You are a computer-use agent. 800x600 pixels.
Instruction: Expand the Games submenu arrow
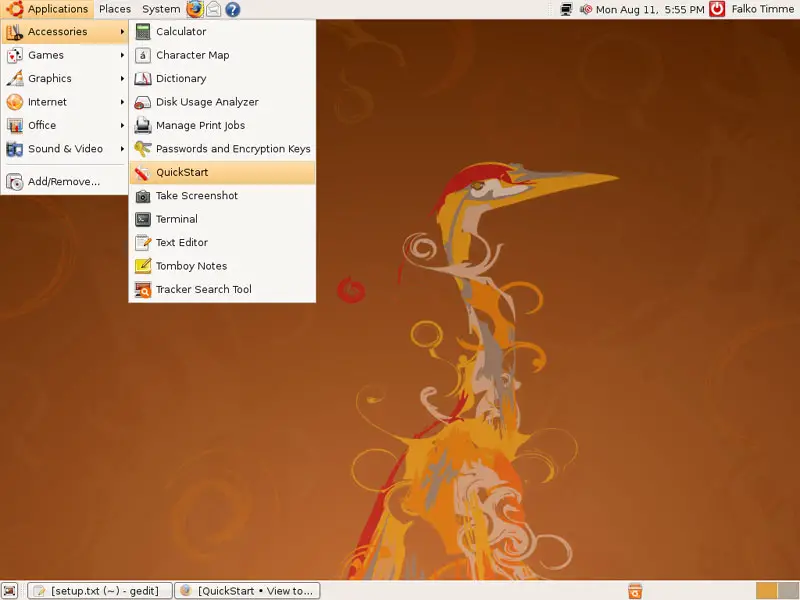coord(122,55)
